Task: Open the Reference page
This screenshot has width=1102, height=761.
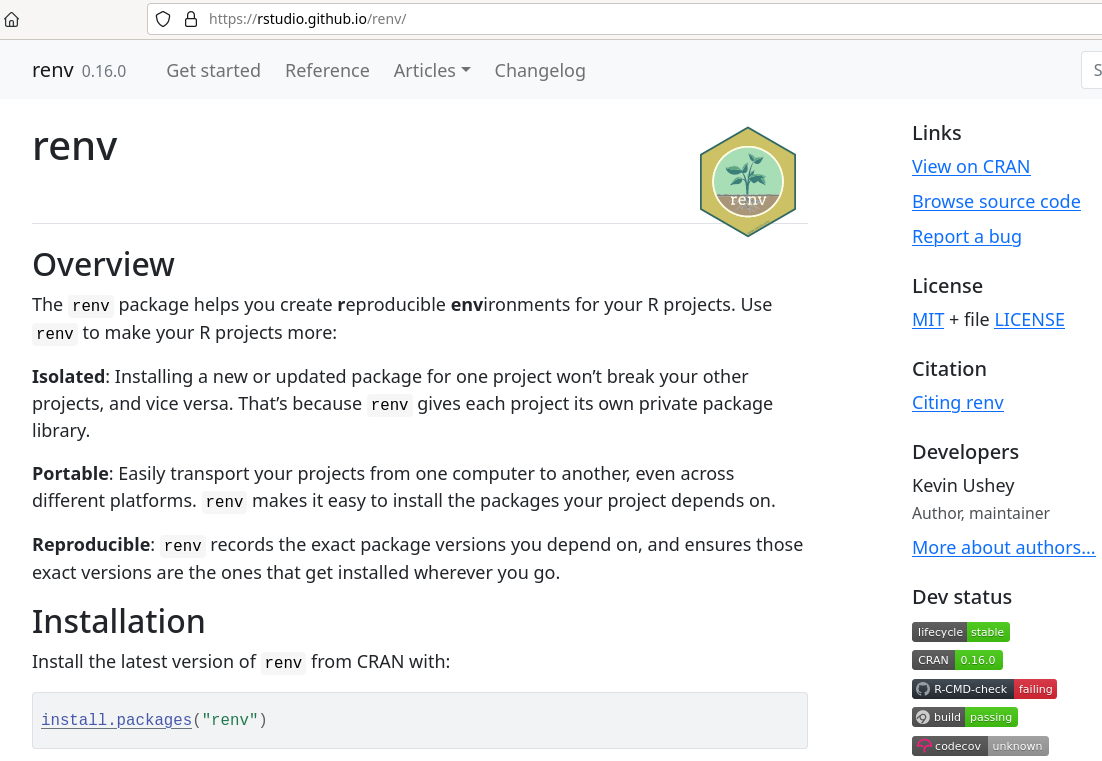Action: [x=327, y=70]
